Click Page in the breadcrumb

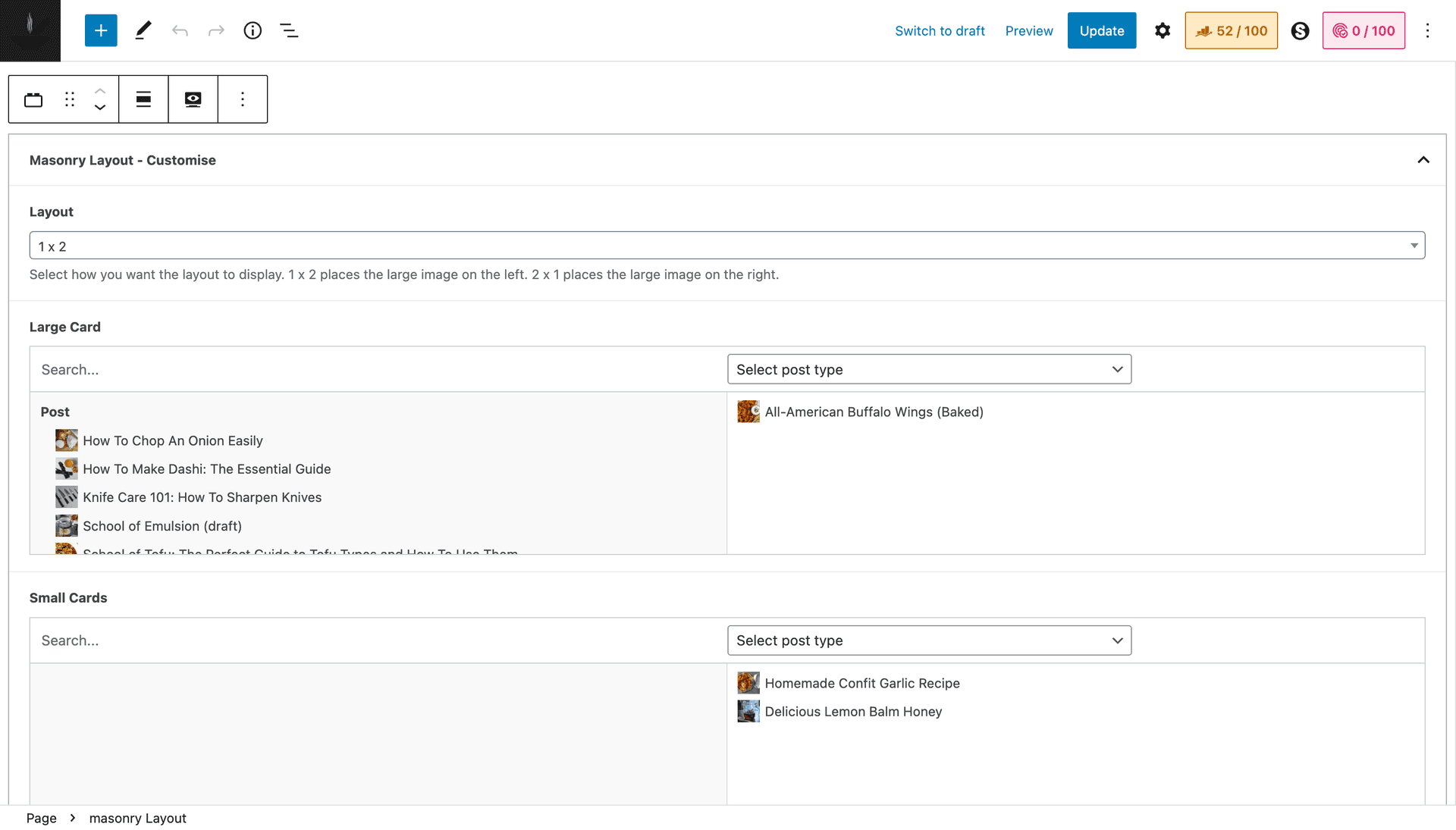(42, 818)
